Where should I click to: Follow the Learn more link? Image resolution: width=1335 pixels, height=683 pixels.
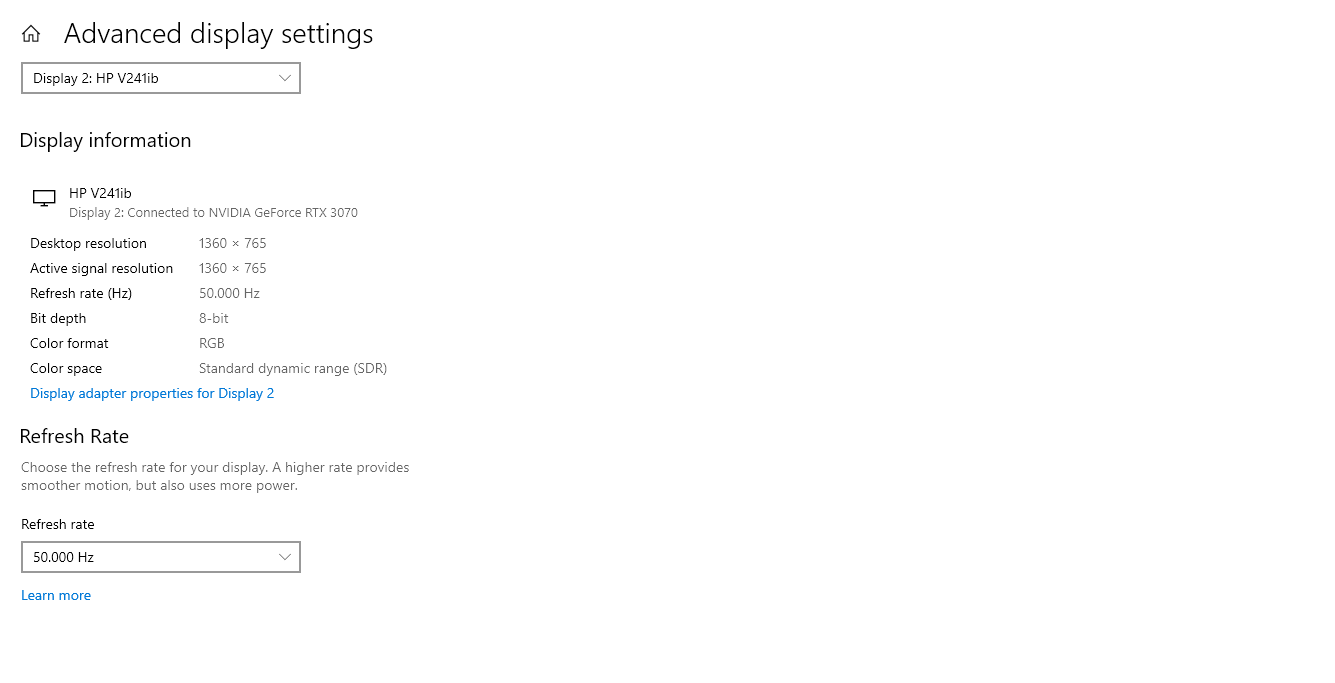[56, 595]
